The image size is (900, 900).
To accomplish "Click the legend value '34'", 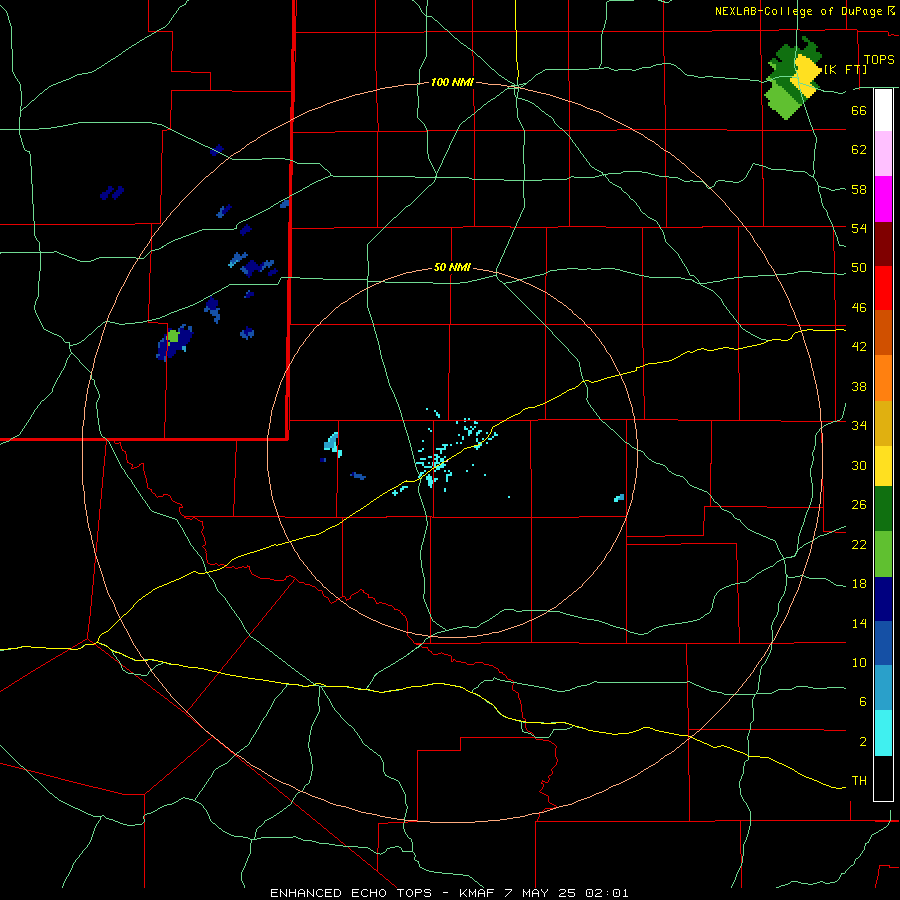I will click(859, 426).
